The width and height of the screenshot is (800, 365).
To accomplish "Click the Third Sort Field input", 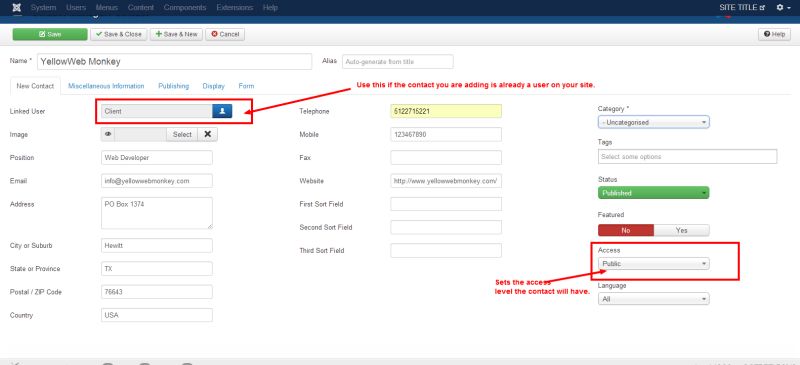I will (x=446, y=251).
